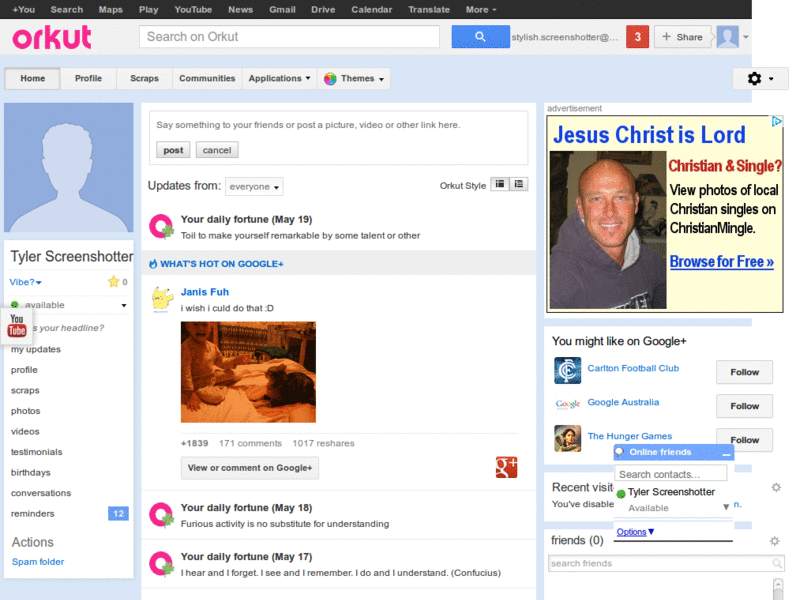Click the account avatar icon in header
Image resolution: width=800 pixels, height=600 pixels.
(728, 37)
